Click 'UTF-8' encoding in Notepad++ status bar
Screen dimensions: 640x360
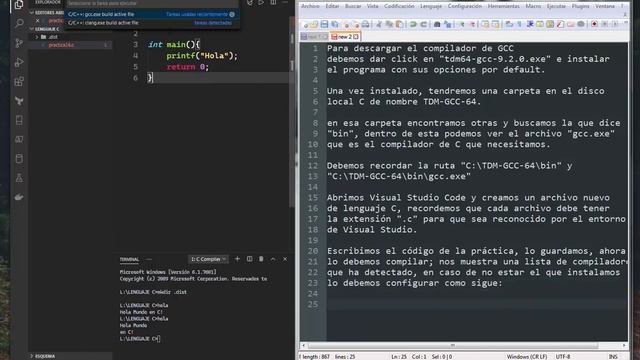563,356
